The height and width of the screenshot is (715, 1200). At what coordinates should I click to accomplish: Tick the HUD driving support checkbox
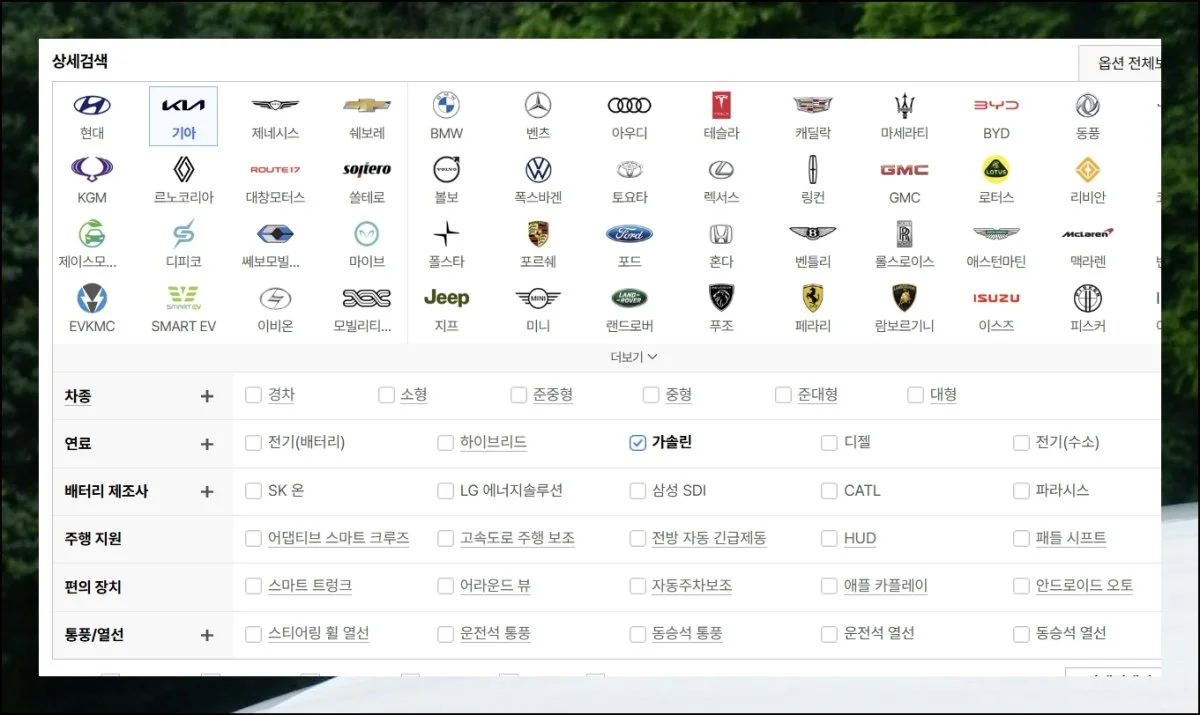point(829,539)
